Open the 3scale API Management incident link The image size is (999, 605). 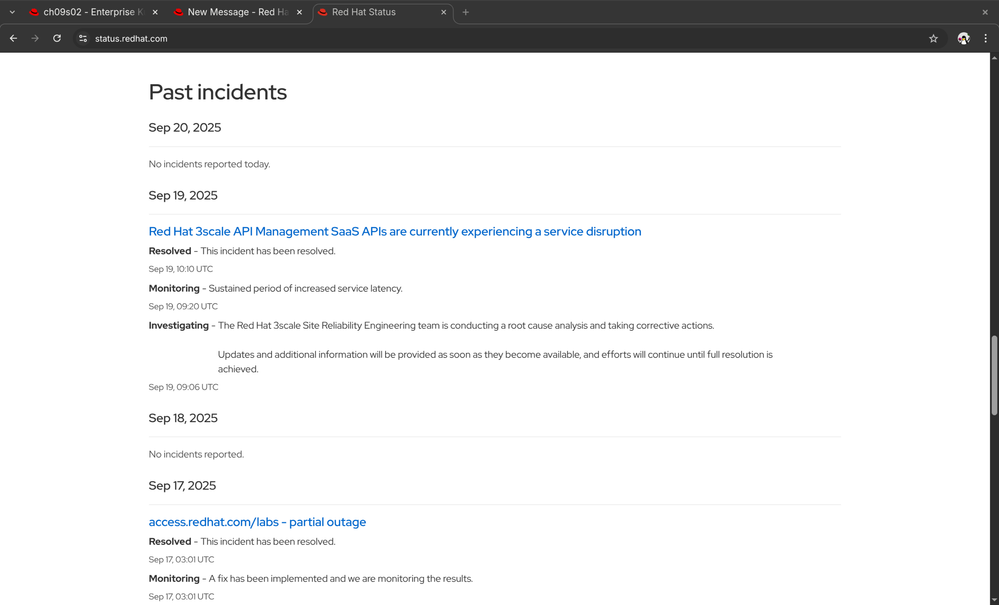pos(395,231)
